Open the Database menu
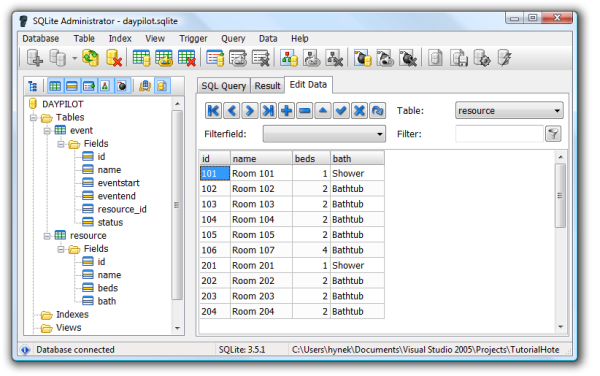Image resolution: width=600 pixels, height=376 pixels. tap(41, 39)
